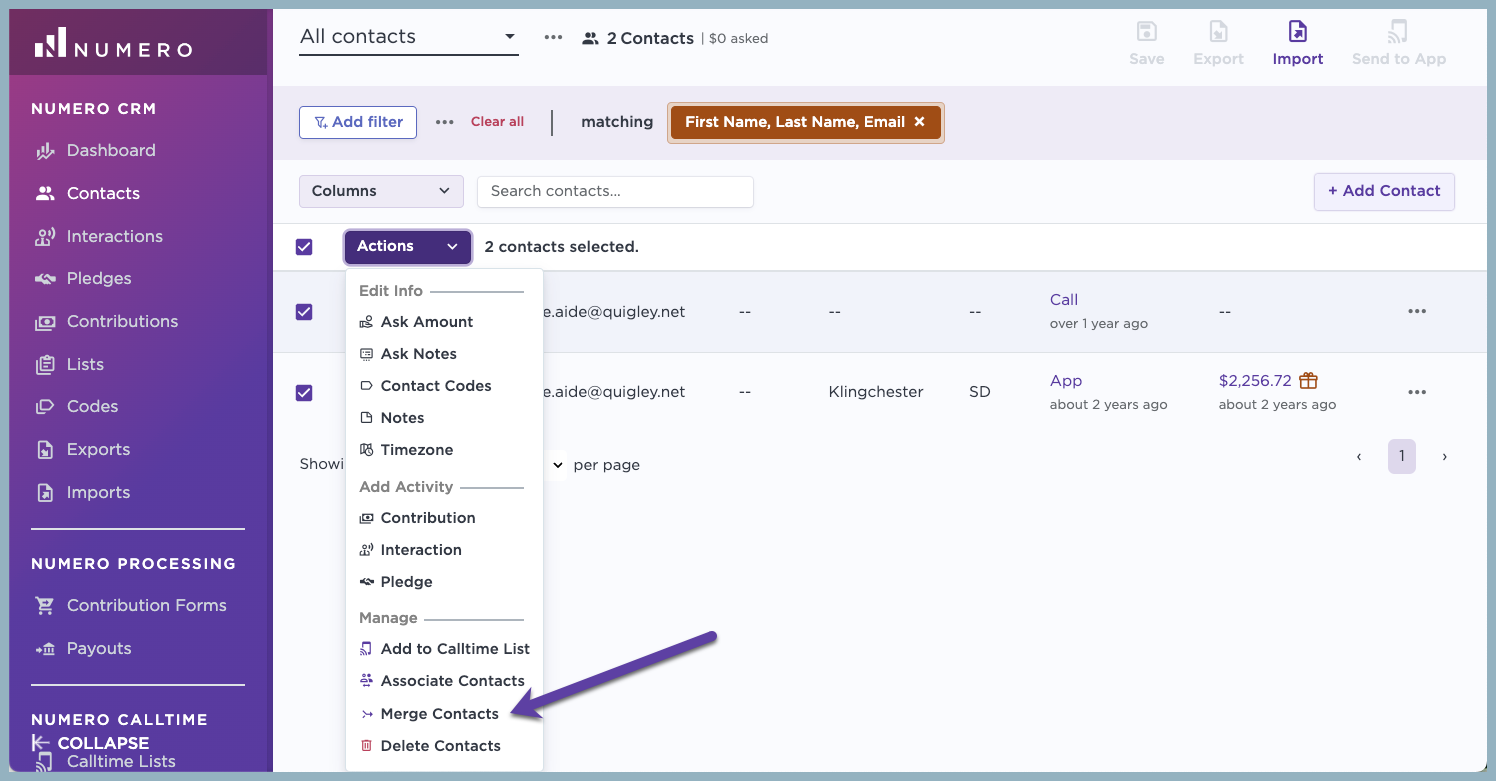This screenshot has height=781, width=1496.
Task: Click the Klingchester city cell
Action: [876, 392]
